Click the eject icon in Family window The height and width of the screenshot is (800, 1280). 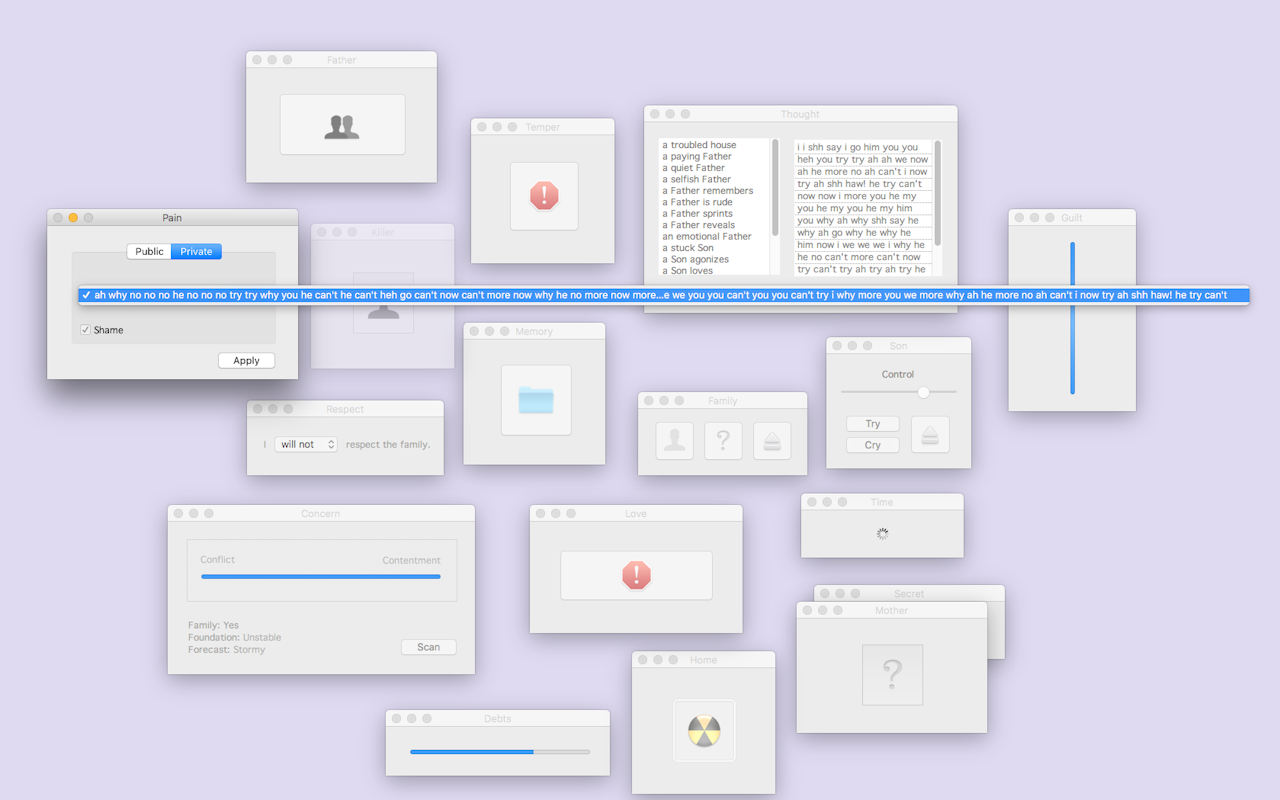[772, 441]
